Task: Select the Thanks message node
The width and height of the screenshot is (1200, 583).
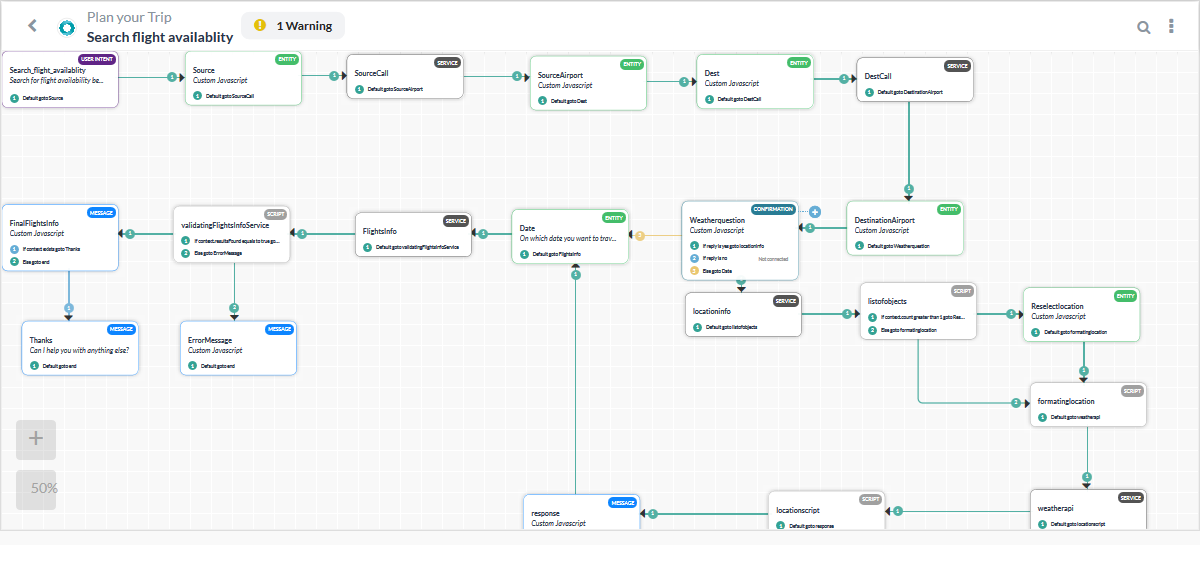Action: coord(80,347)
